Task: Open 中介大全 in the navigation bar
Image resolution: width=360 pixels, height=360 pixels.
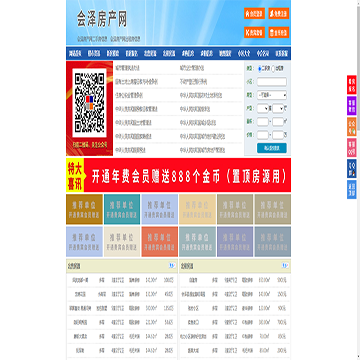Action: coord(244,54)
